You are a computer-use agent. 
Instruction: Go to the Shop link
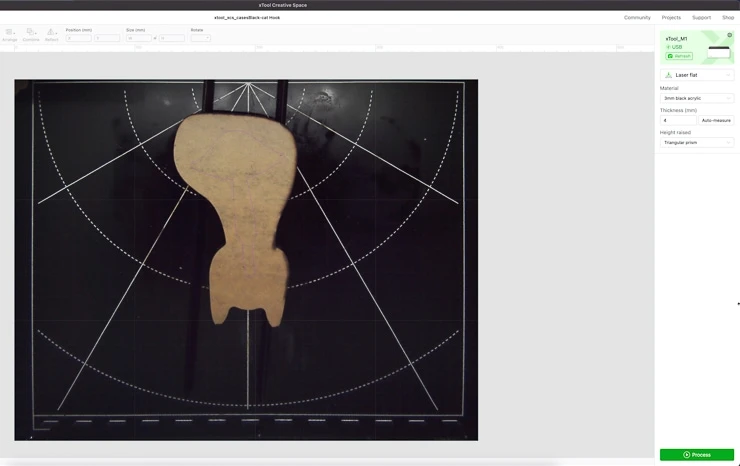pyautogui.click(x=728, y=17)
